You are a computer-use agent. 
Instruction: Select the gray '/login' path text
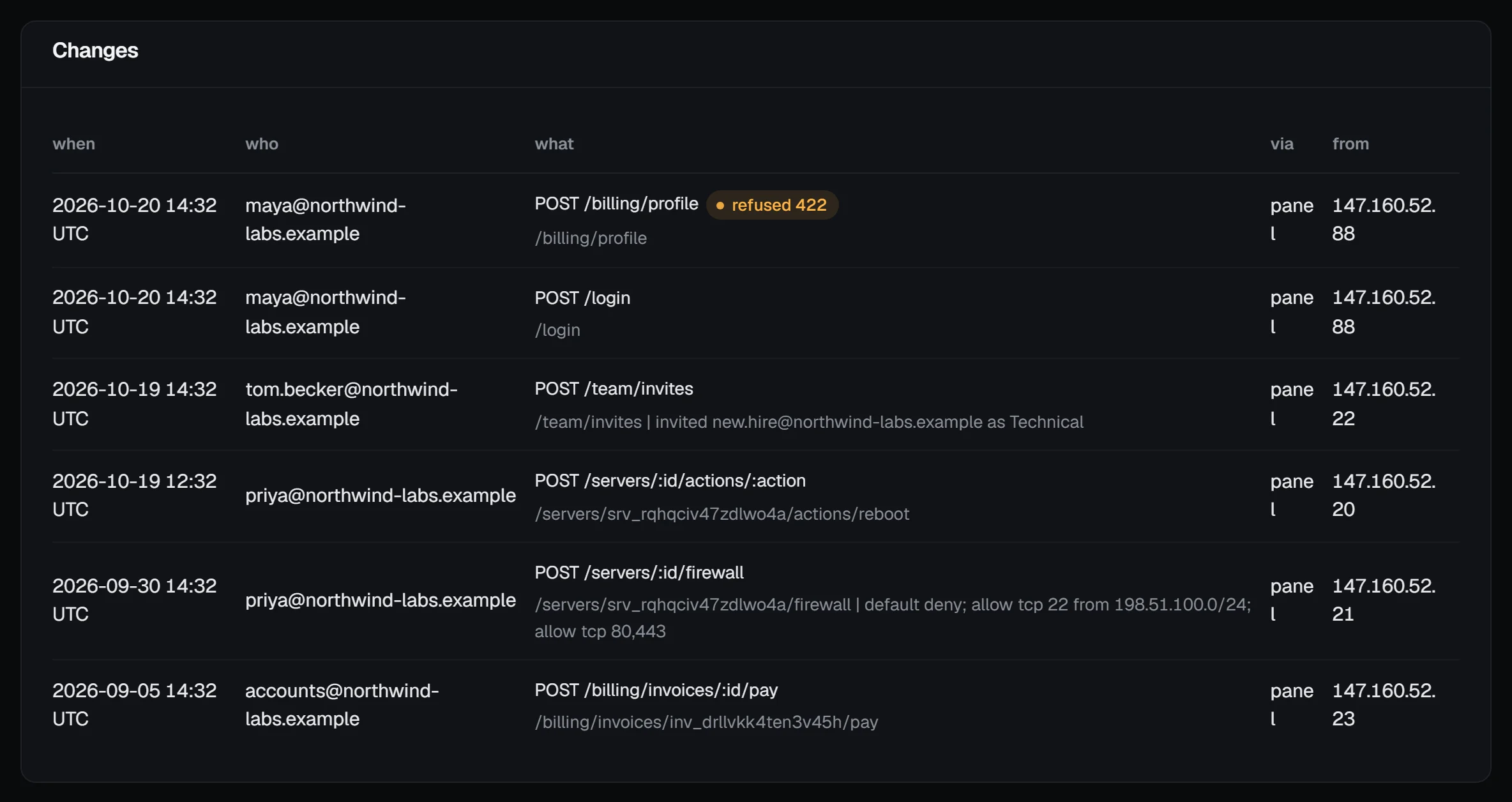pos(557,330)
